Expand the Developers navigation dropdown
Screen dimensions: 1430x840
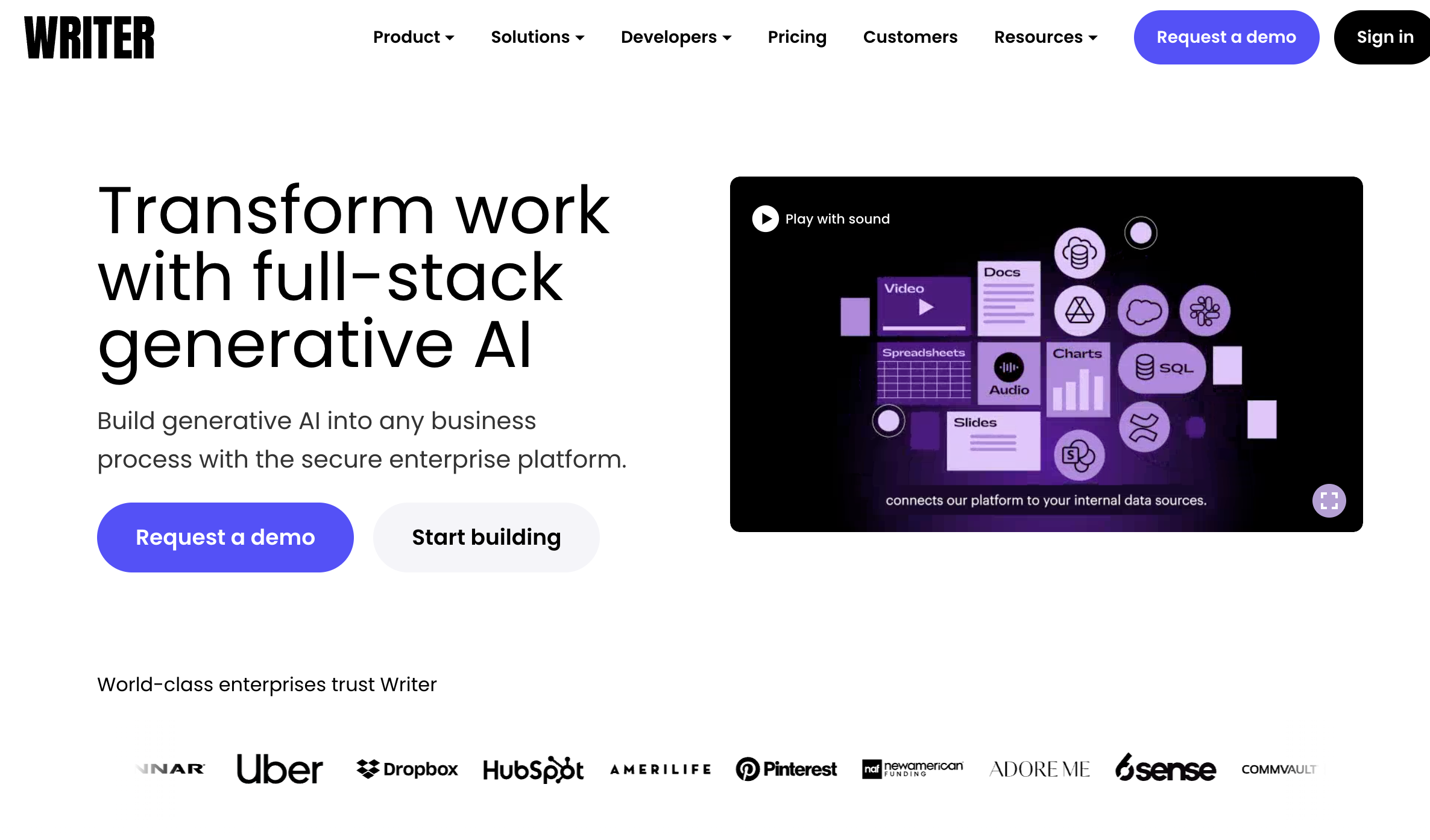tap(676, 37)
